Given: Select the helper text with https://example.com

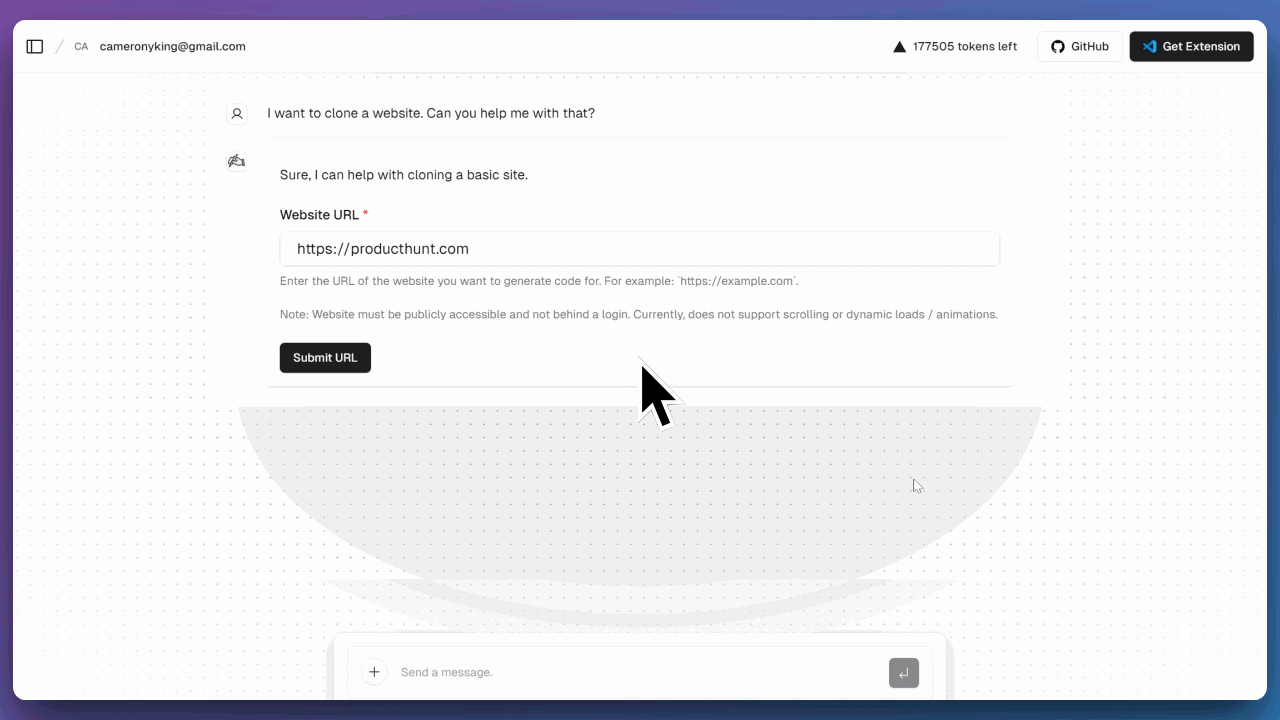Looking at the screenshot, I should (539, 281).
